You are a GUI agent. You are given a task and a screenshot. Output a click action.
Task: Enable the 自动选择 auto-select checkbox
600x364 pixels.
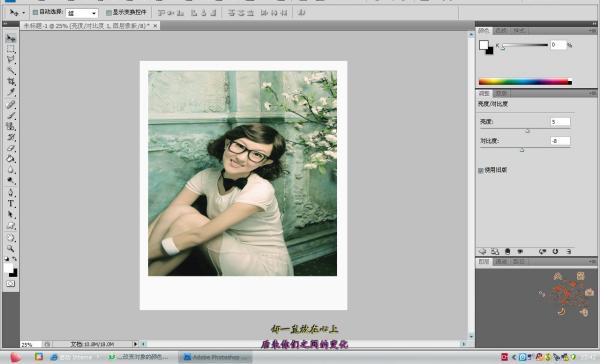35,12
